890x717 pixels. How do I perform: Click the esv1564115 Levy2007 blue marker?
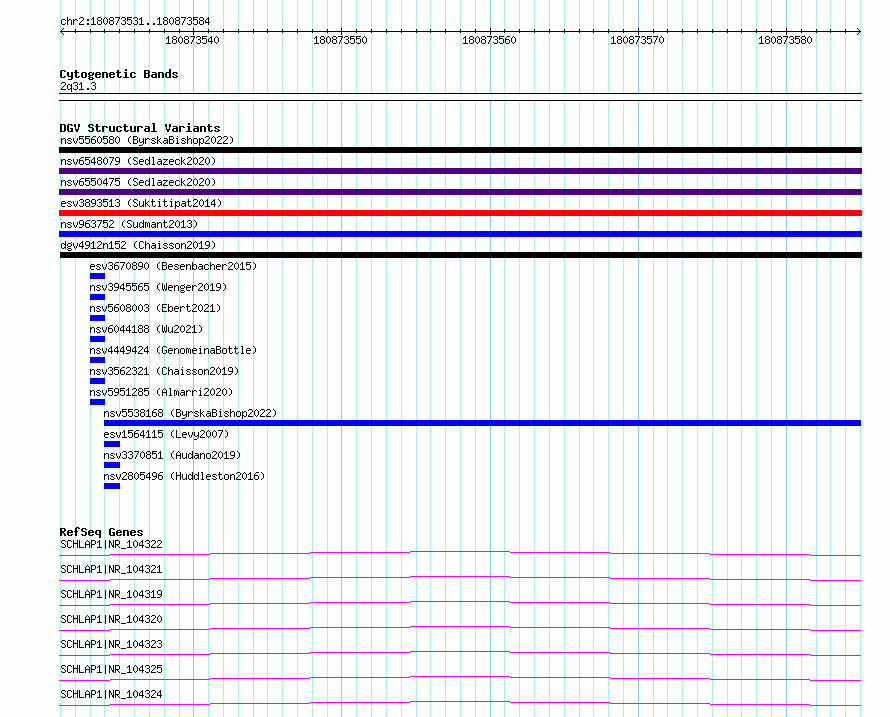(x=112, y=444)
